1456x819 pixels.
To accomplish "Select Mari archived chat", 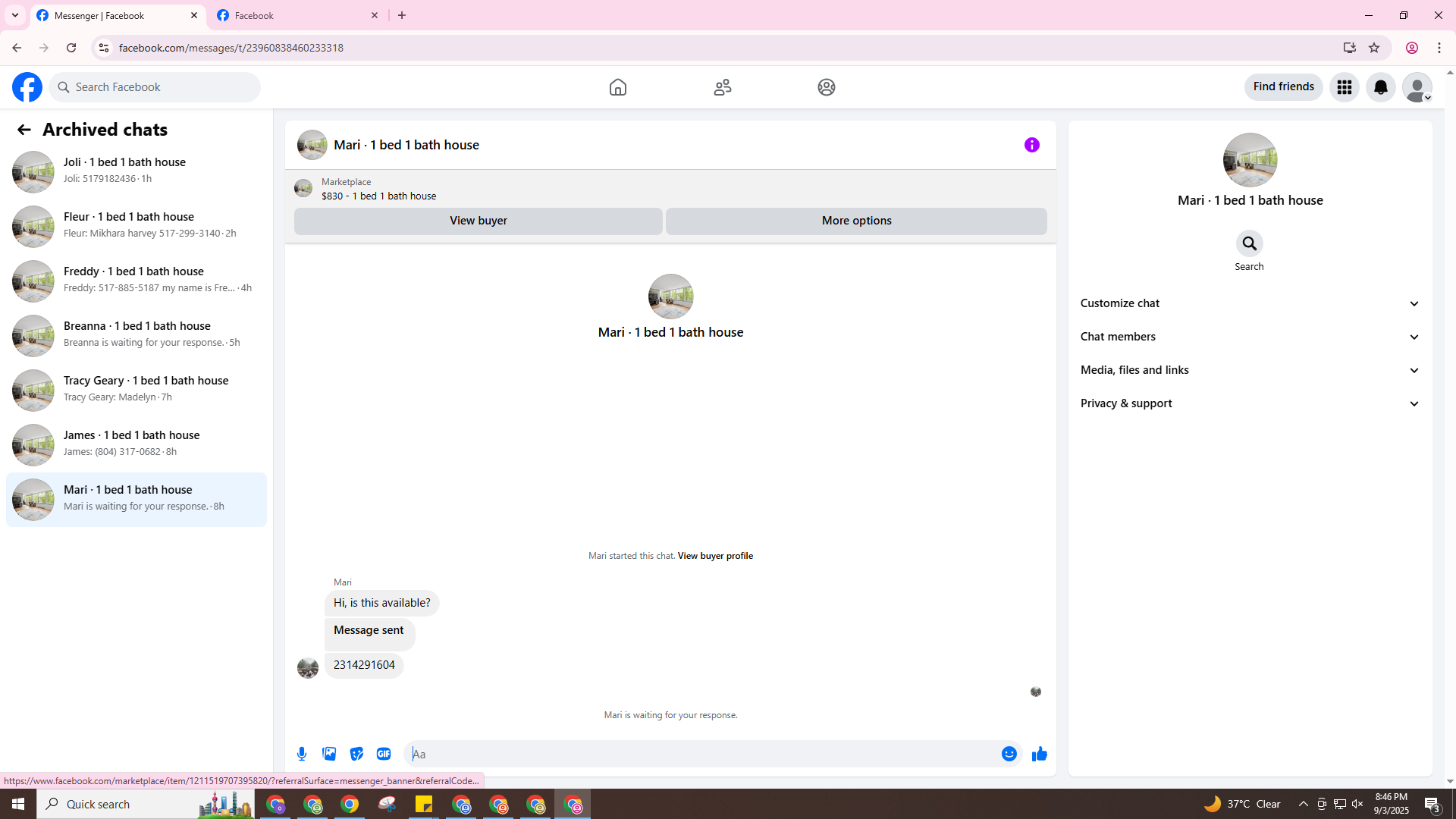I will click(x=136, y=499).
